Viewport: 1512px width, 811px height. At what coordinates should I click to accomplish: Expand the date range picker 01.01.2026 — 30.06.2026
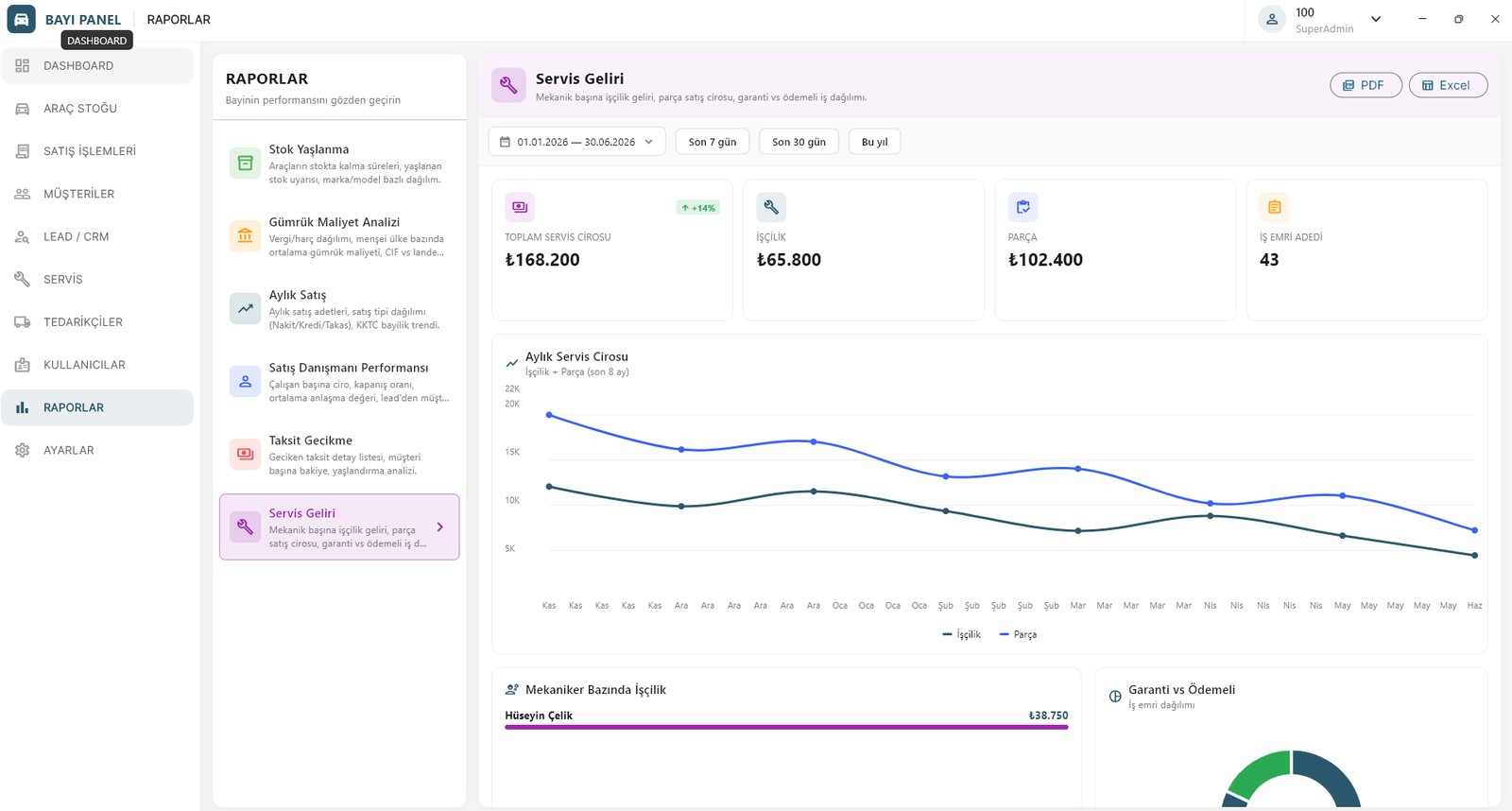pyautogui.click(x=576, y=142)
